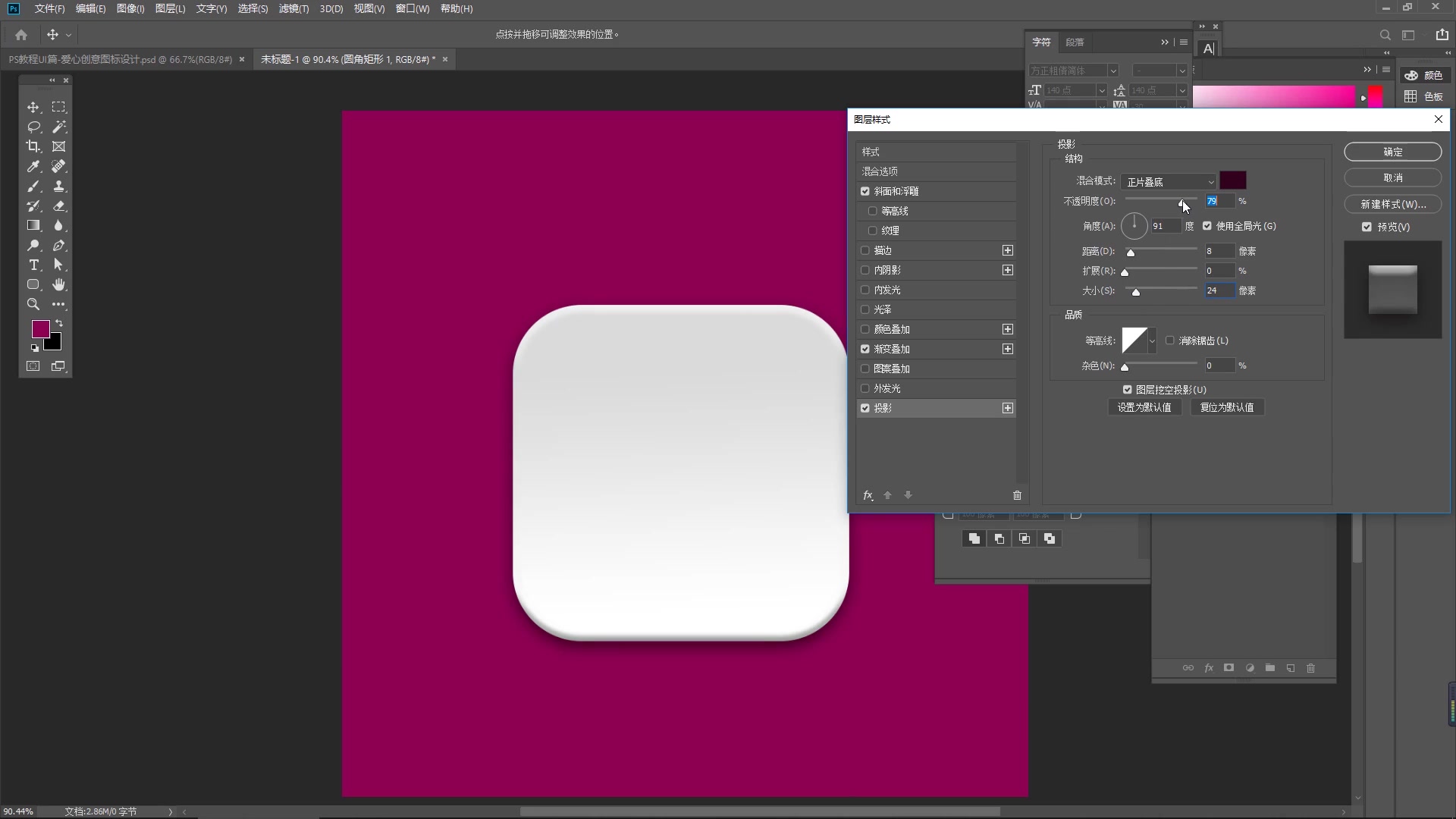Open 图像 menu

130,8
